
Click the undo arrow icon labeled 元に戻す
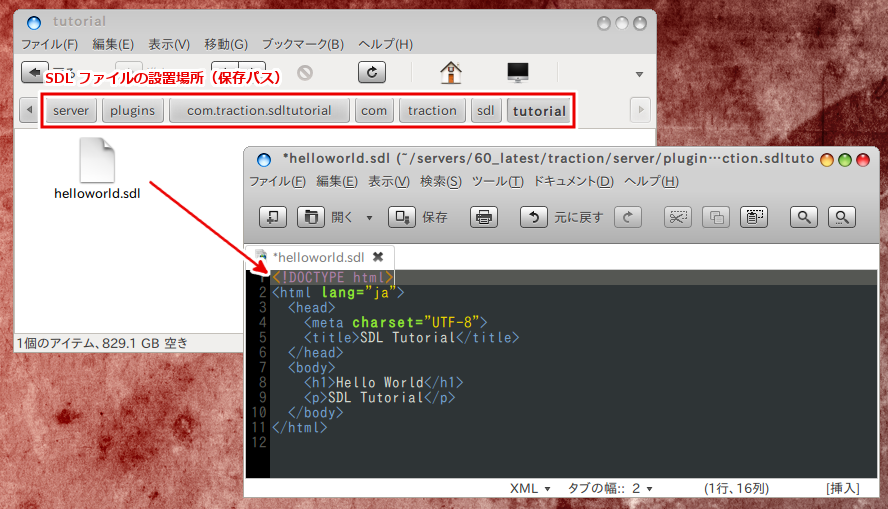(x=535, y=217)
